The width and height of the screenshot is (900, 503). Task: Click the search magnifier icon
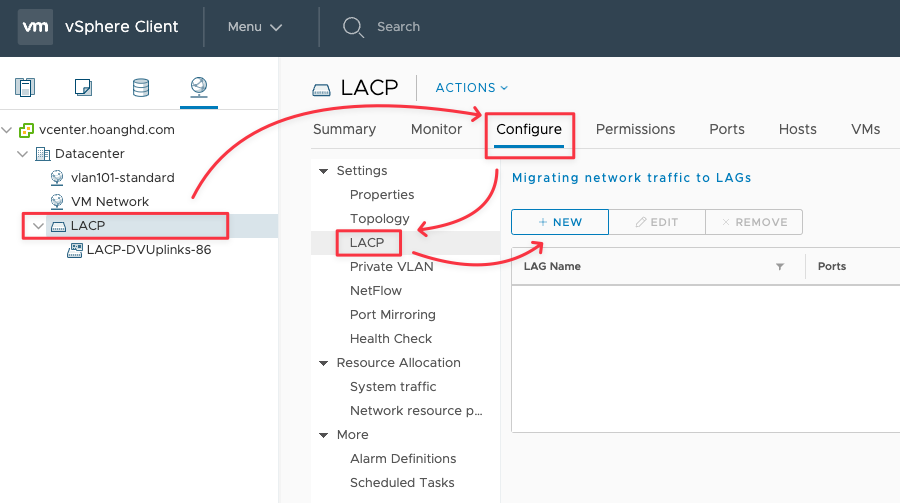point(353,27)
